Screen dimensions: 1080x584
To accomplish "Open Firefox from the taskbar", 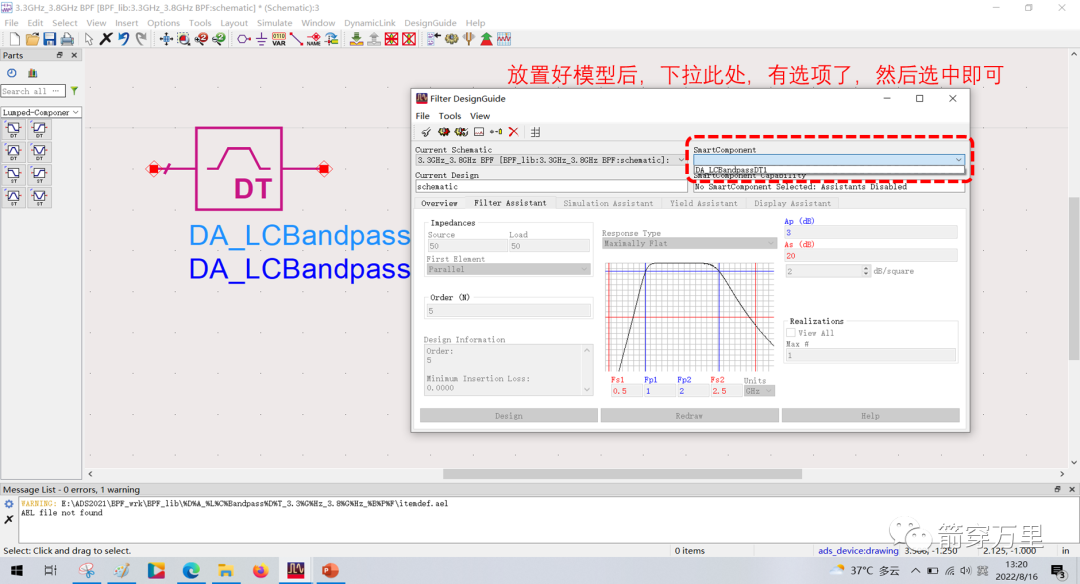I will (x=260, y=570).
